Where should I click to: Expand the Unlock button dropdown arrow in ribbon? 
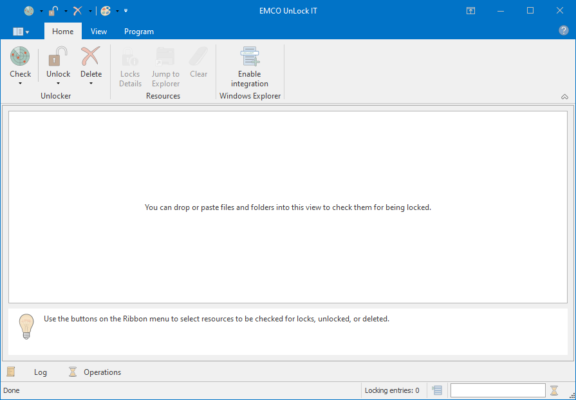(x=58, y=83)
